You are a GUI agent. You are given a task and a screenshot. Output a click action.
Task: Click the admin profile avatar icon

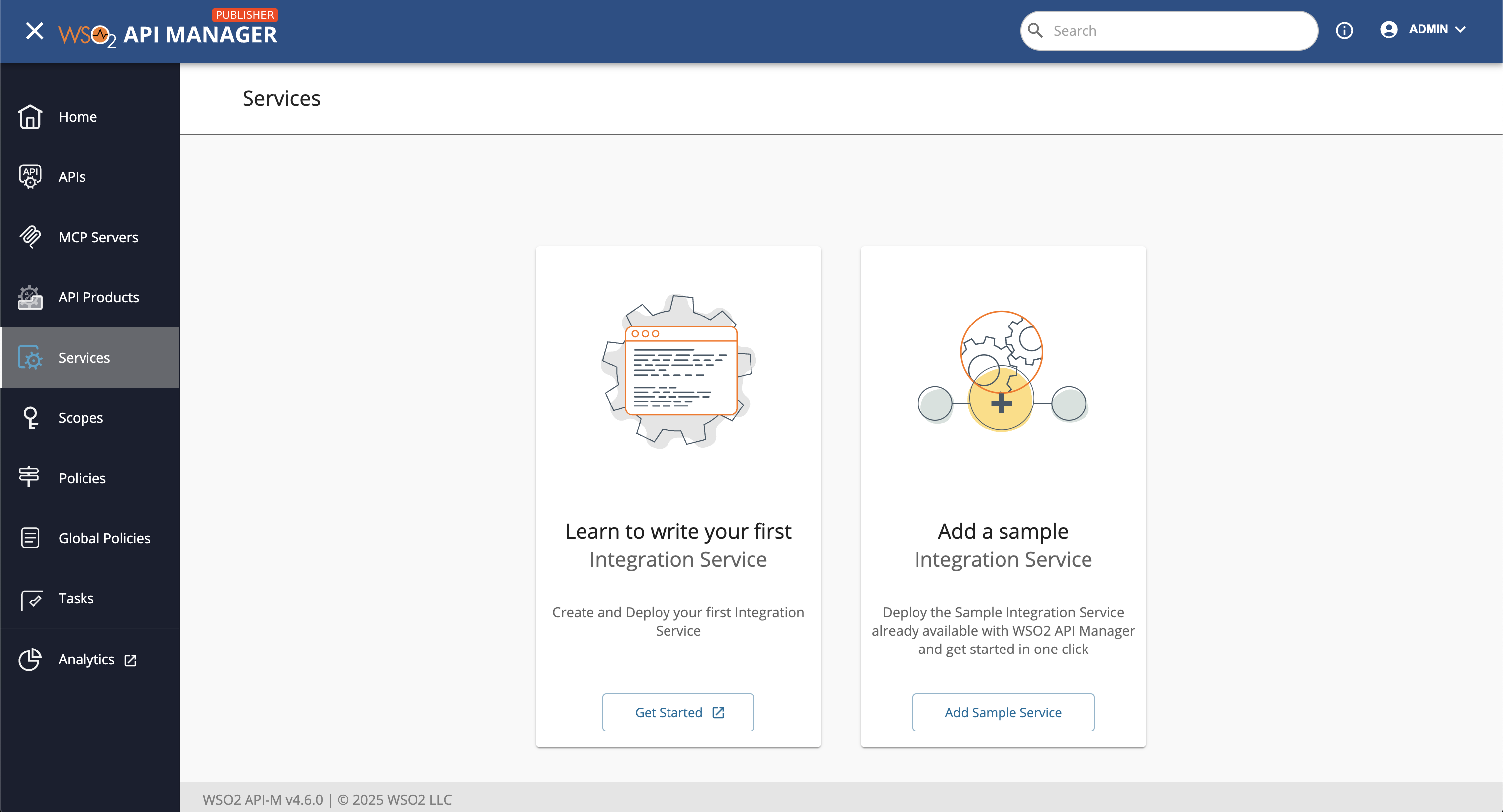(x=1389, y=29)
